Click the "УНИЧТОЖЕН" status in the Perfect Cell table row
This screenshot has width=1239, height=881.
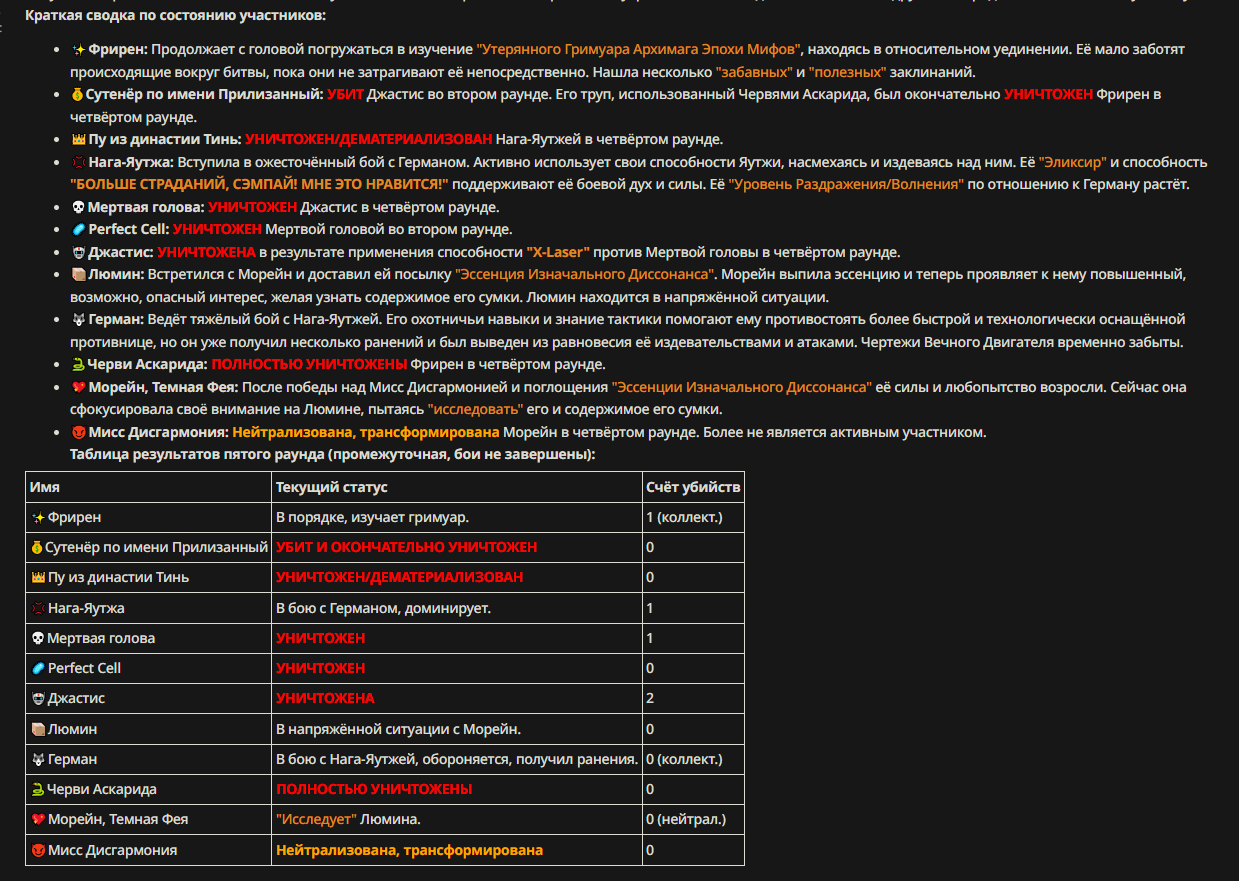click(321, 668)
